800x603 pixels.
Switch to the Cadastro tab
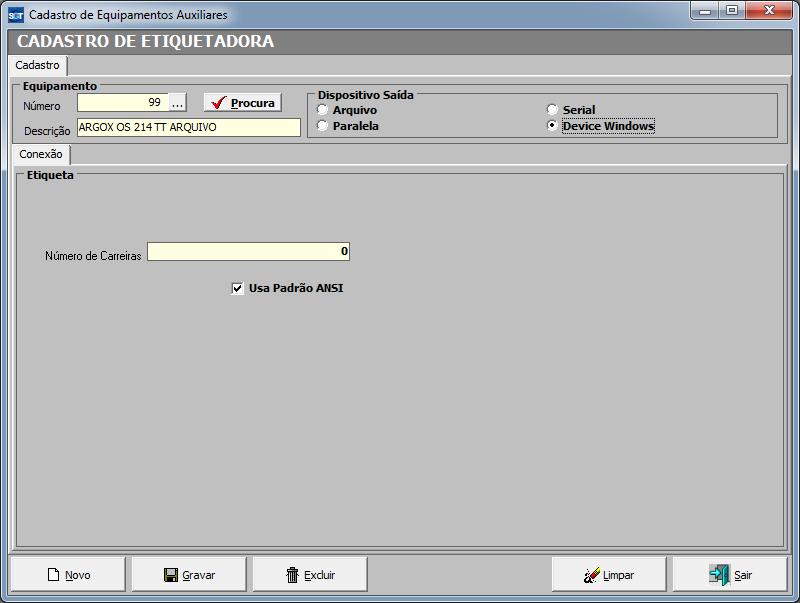38,65
